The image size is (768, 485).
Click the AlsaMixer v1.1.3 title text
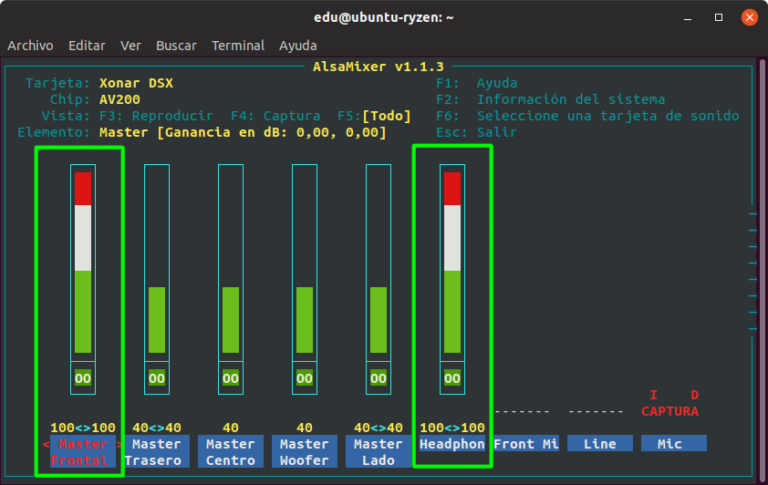coord(378,67)
